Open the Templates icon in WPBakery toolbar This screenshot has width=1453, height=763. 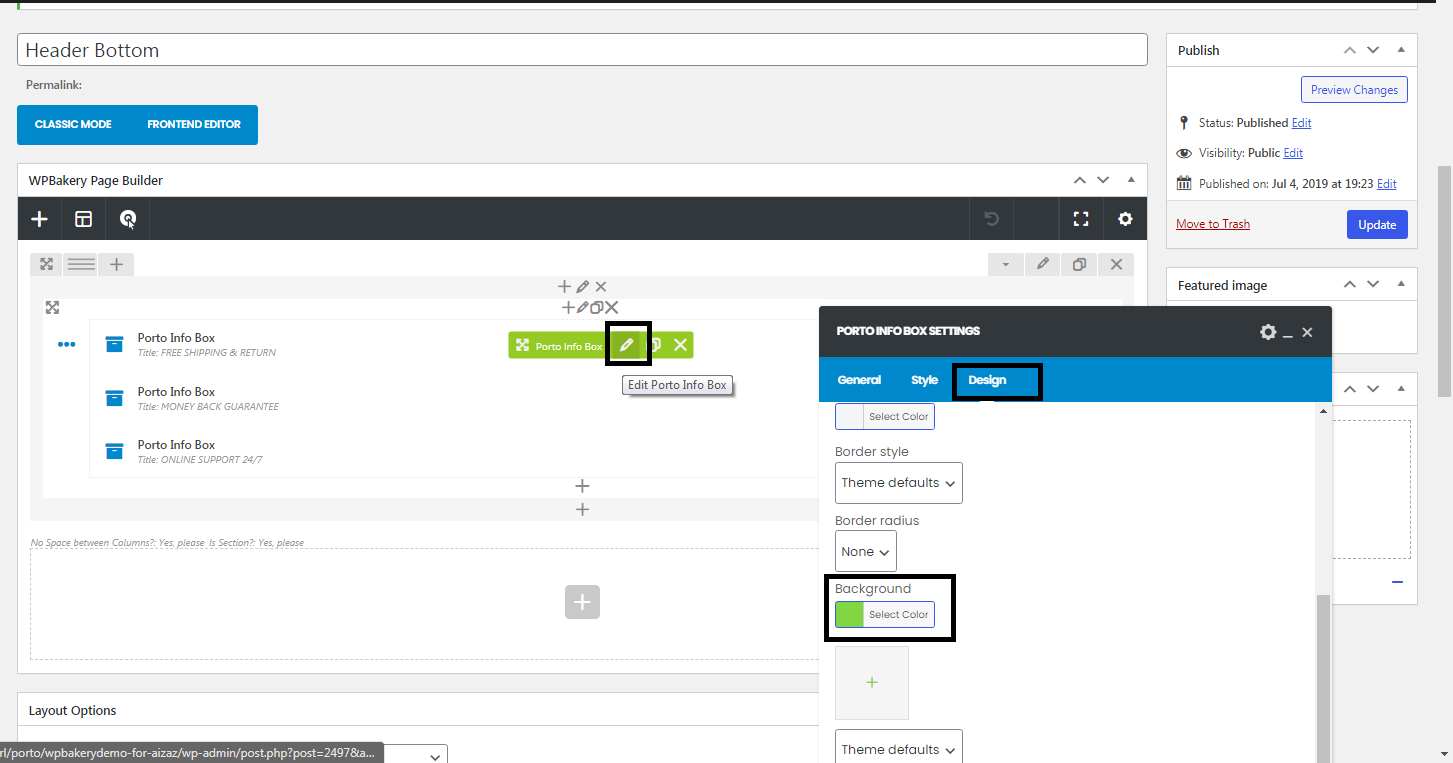tap(84, 219)
